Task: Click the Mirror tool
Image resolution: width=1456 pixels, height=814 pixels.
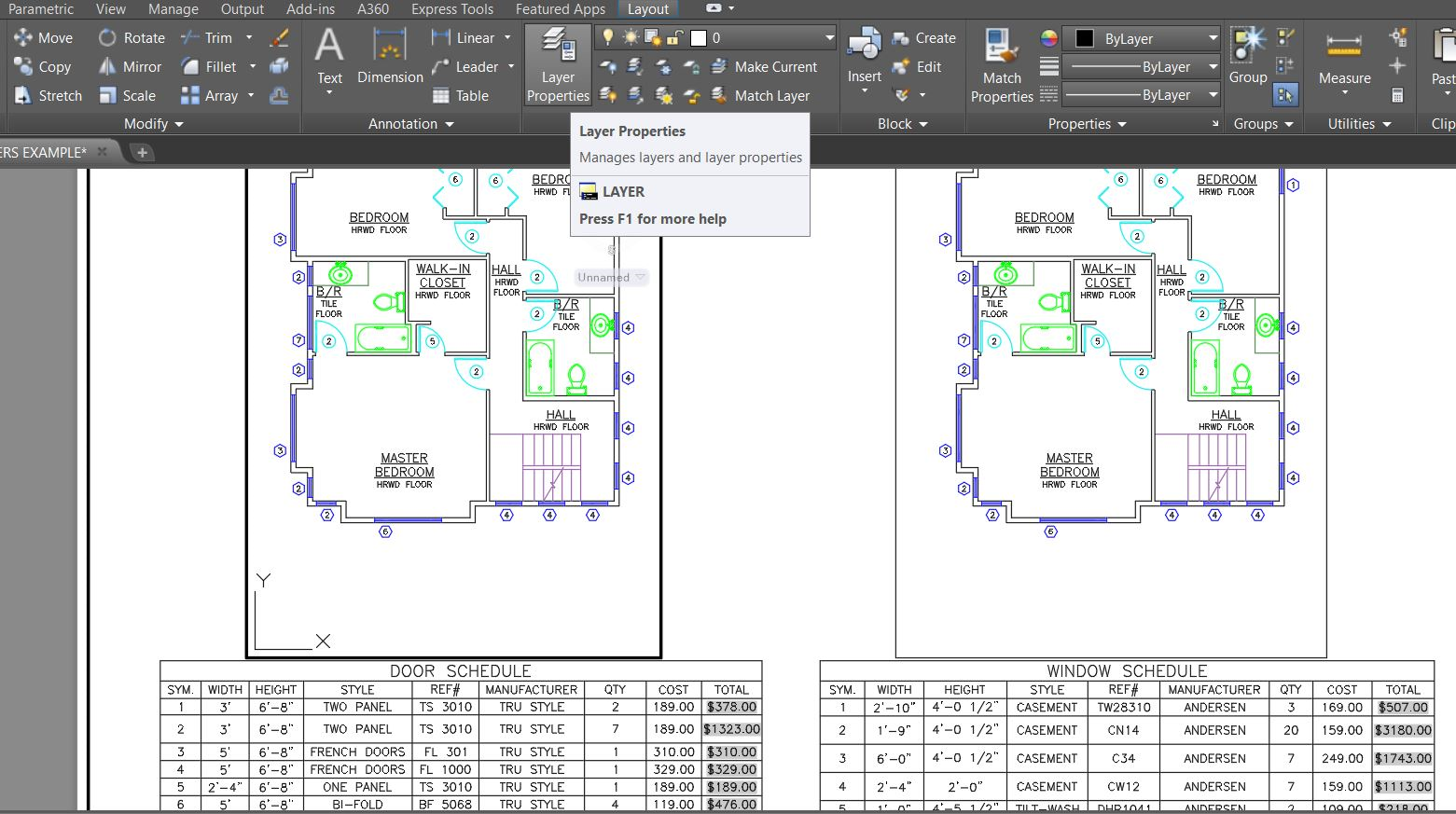Action: point(131,67)
